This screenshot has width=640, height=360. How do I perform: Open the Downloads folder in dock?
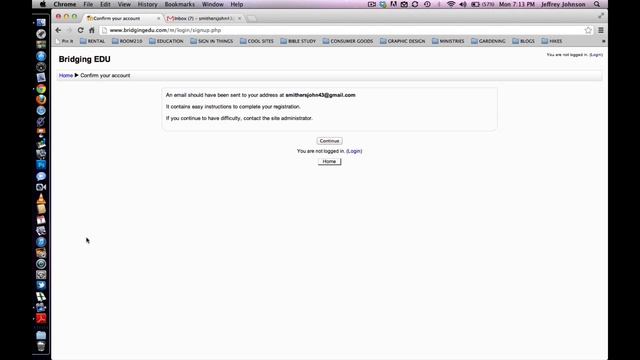pos(41,335)
